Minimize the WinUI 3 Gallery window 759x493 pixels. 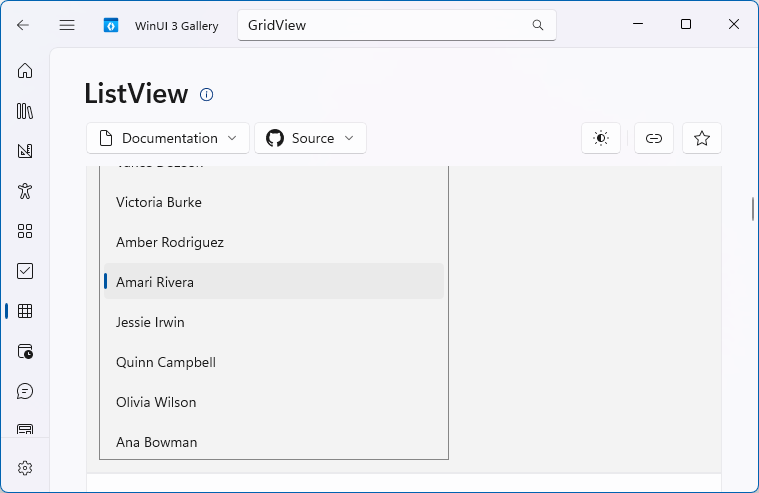click(x=638, y=24)
